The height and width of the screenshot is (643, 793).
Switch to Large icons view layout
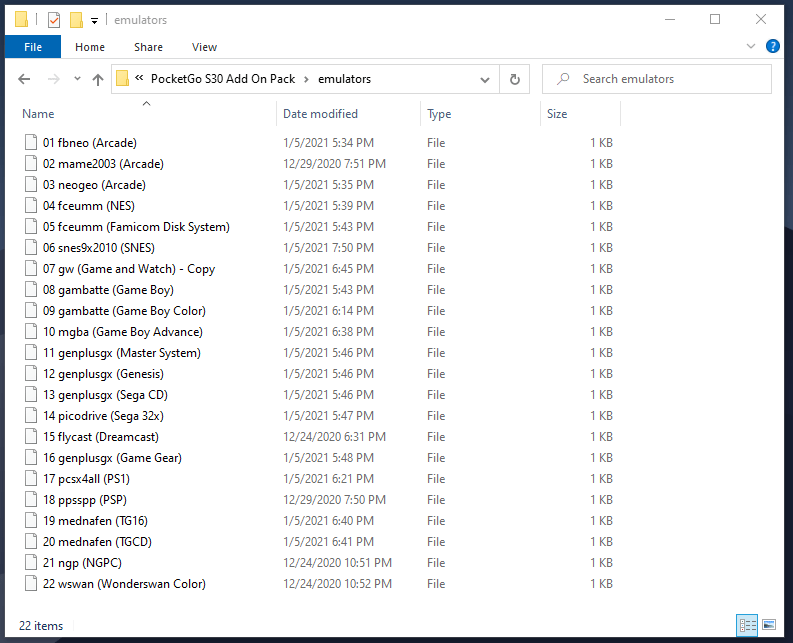[x=768, y=625]
